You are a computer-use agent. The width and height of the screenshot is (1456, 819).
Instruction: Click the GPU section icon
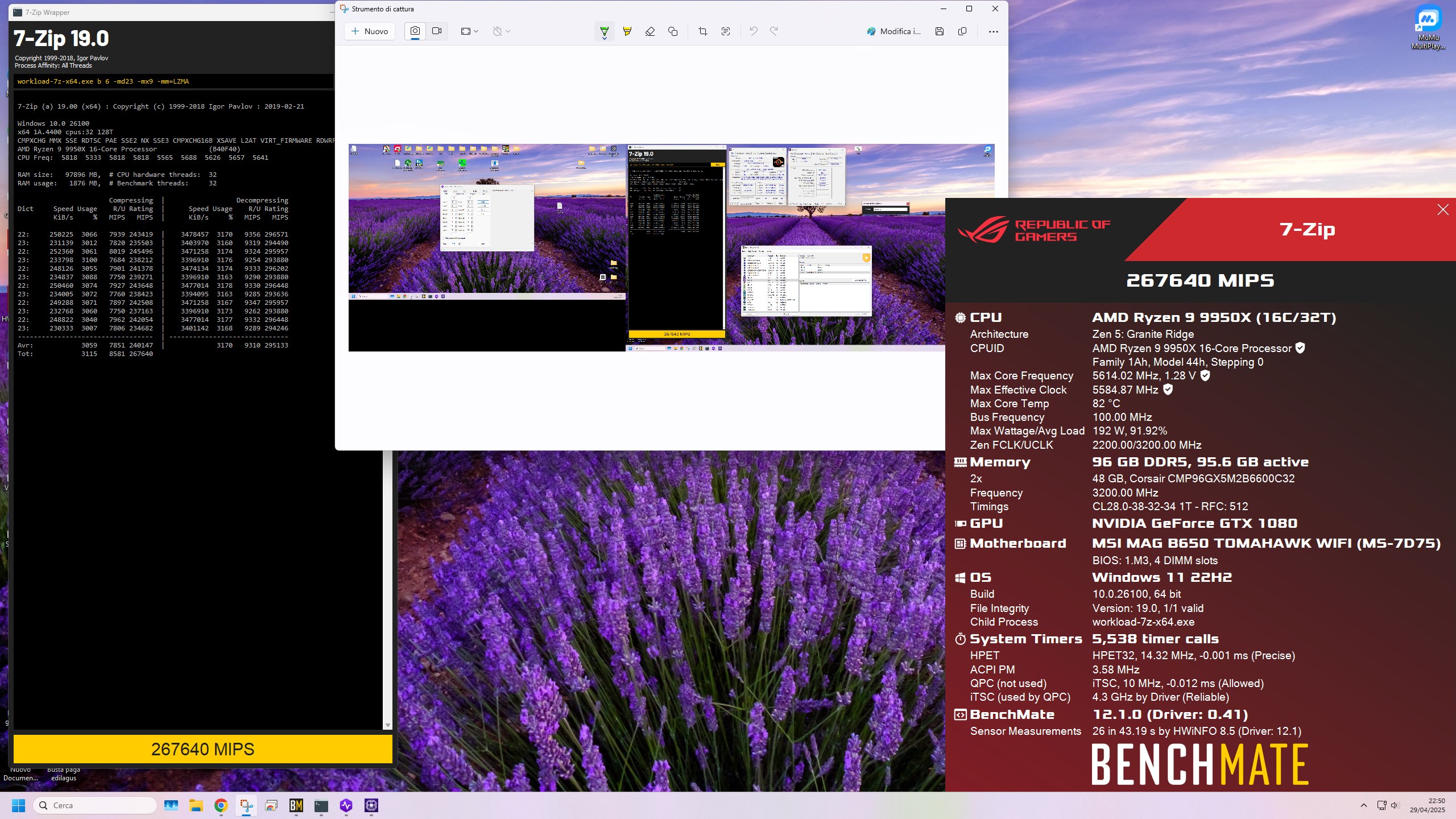click(x=960, y=524)
